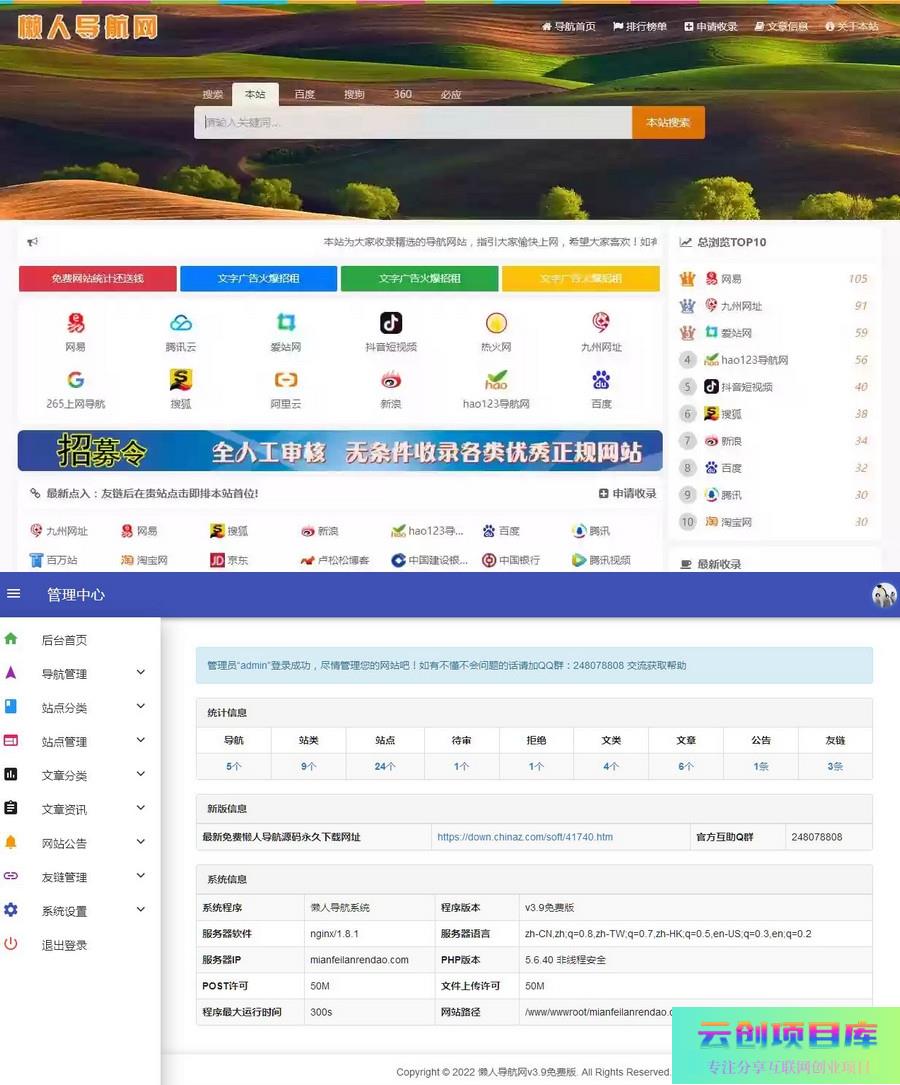Expand the 导航管理 sidebar menu

(141, 673)
